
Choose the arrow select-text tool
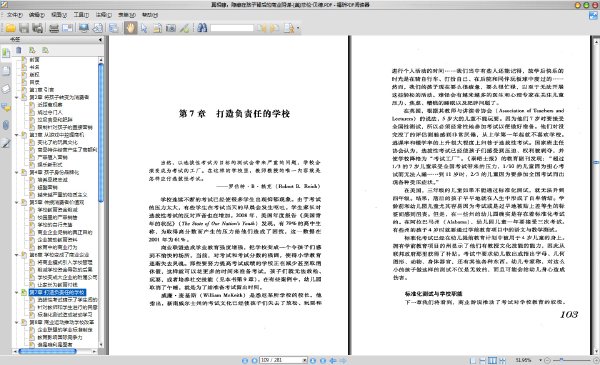tap(144, 28)
